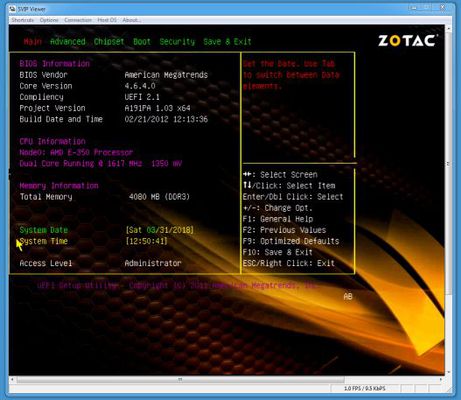This screenshot has width=461, height=400.
Task: Click the F10: Save & Exit help line
Action: 278,252
